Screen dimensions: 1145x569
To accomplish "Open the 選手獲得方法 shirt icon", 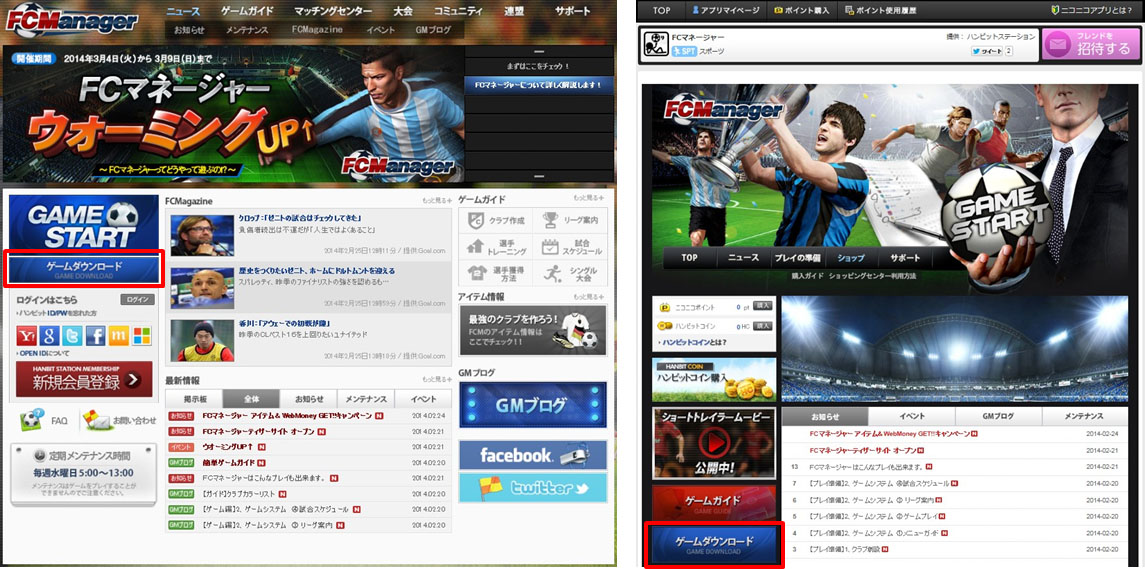I will pos(495,274).
